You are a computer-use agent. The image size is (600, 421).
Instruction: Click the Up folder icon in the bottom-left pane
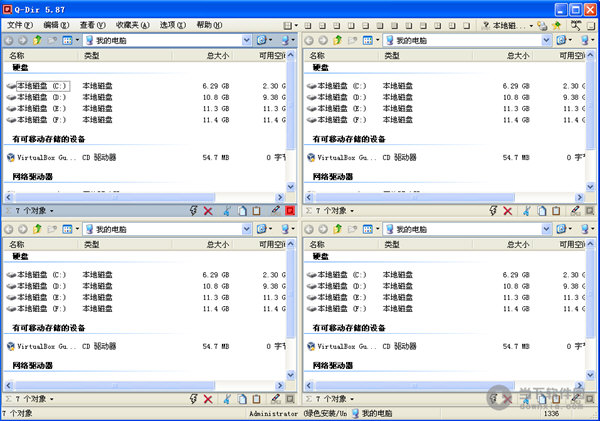37,229
